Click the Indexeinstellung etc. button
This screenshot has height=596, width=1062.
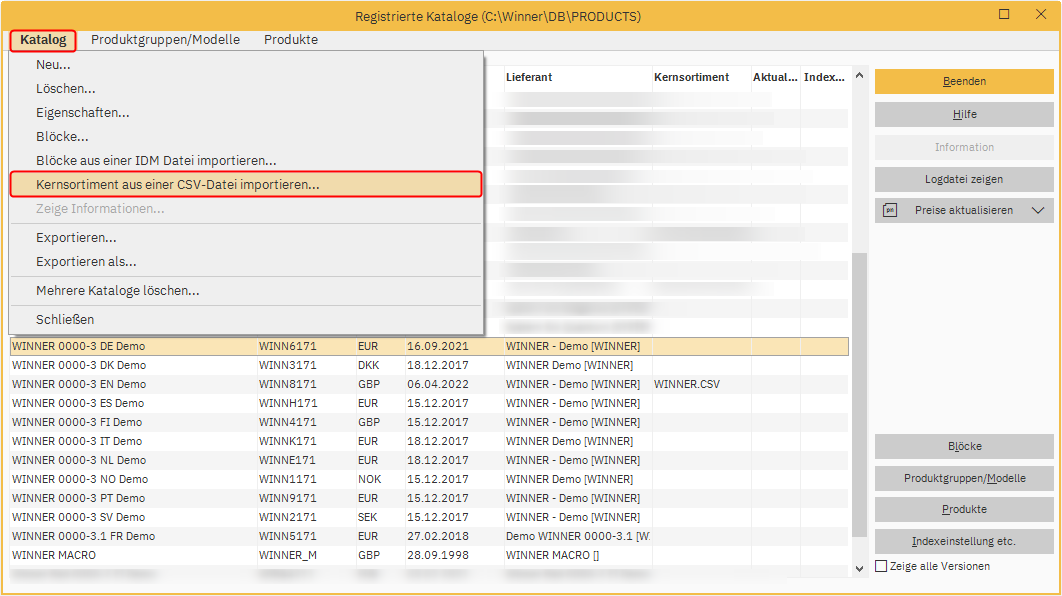[x=964, y=541]
